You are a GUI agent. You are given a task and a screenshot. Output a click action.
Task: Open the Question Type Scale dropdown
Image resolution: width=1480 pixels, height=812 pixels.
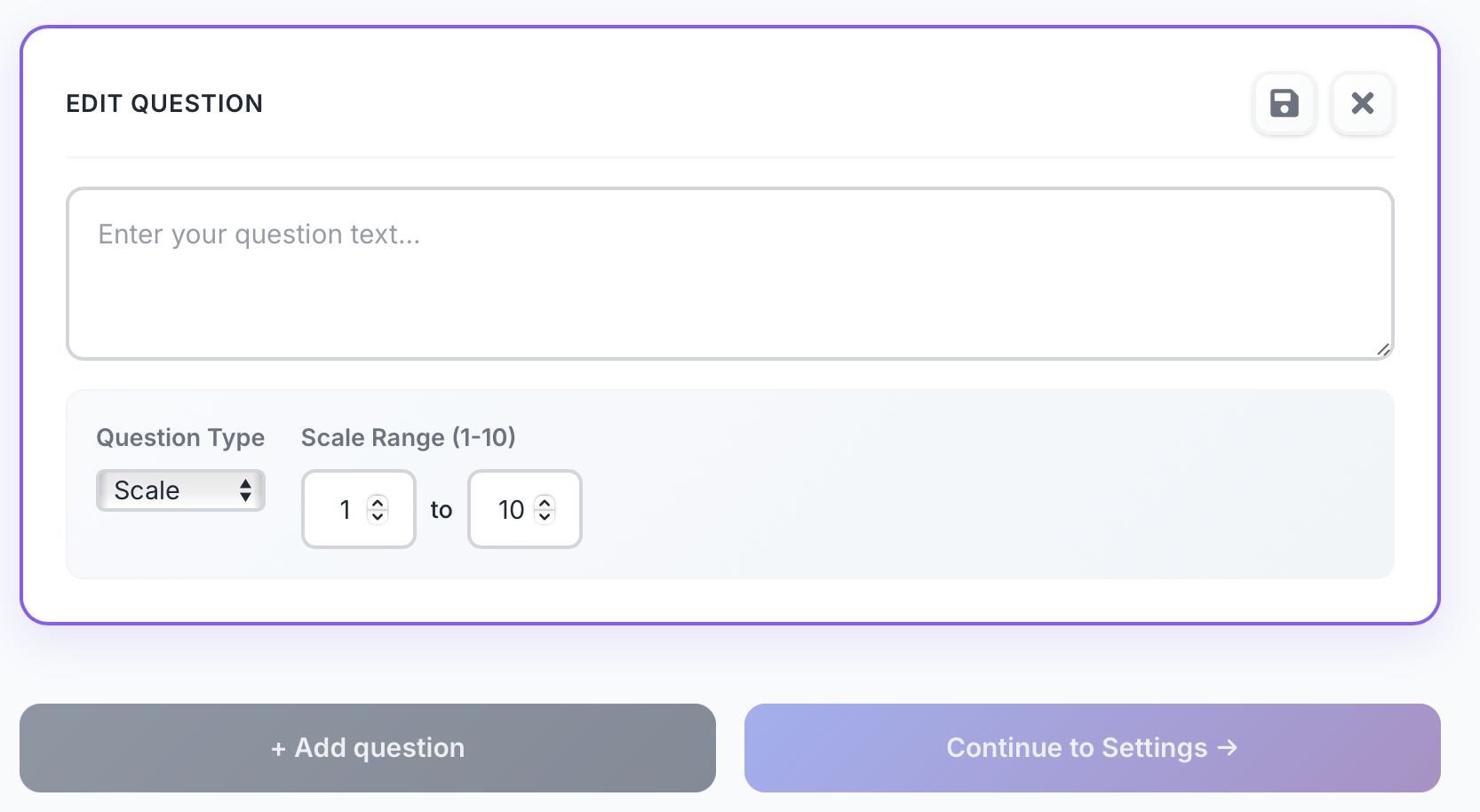click(x=179, y=490)
